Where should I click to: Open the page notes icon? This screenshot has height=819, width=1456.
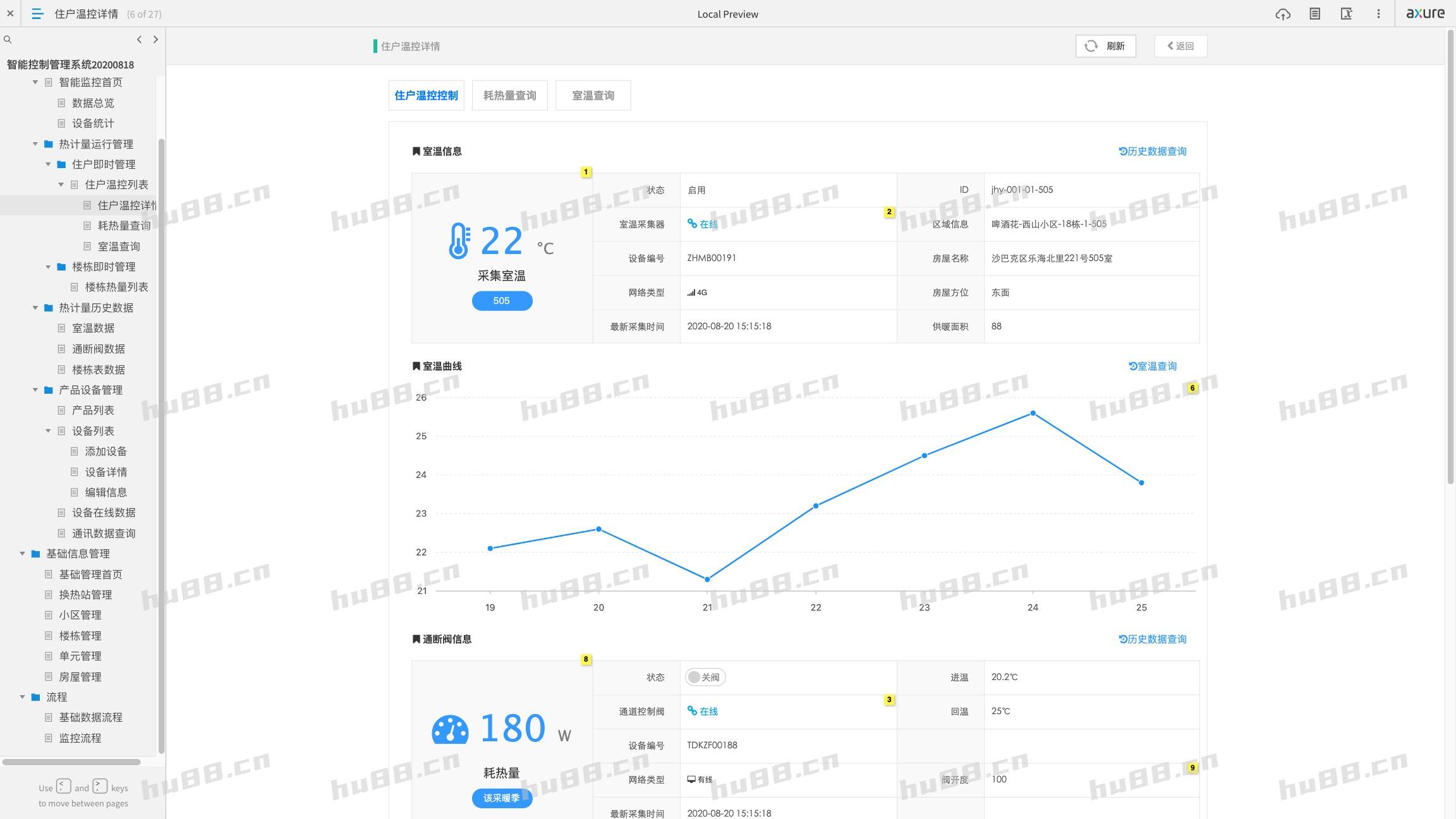pyautogui.click(x=1314, y=13)
